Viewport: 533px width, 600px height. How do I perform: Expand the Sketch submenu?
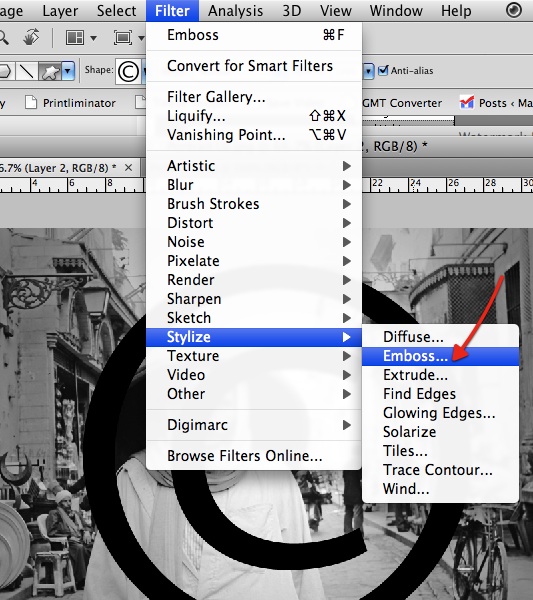point(254,318)
